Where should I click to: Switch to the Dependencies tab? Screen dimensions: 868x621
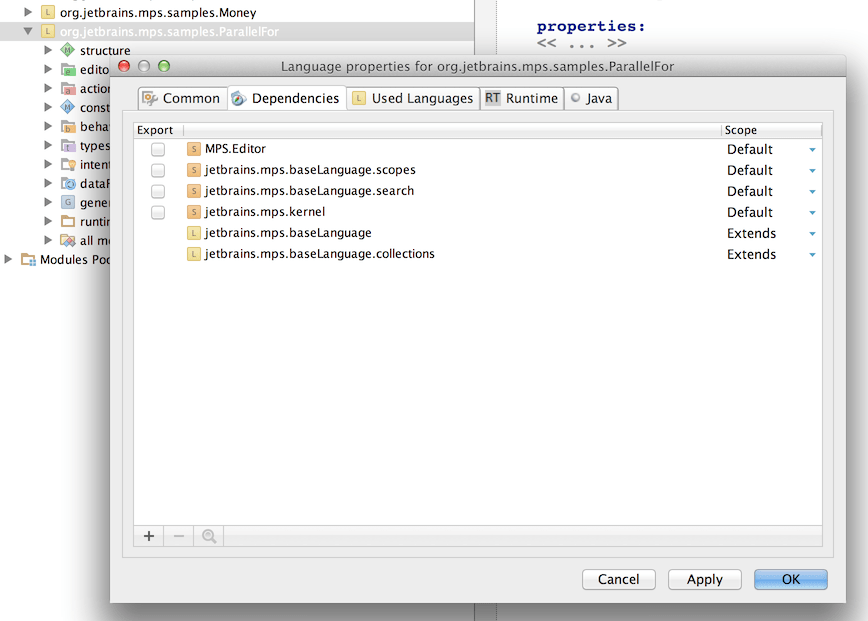click(287, 99)
